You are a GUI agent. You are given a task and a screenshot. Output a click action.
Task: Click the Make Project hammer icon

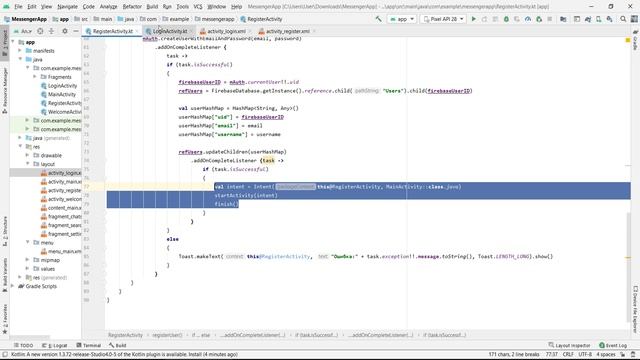[378, 19]
